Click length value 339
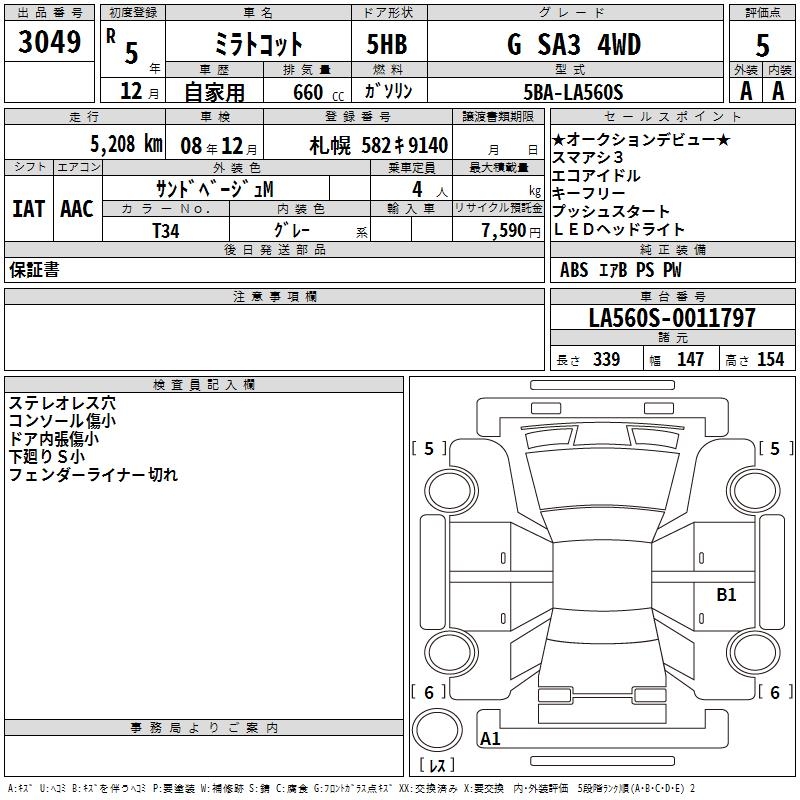 (x=606, y=359)
